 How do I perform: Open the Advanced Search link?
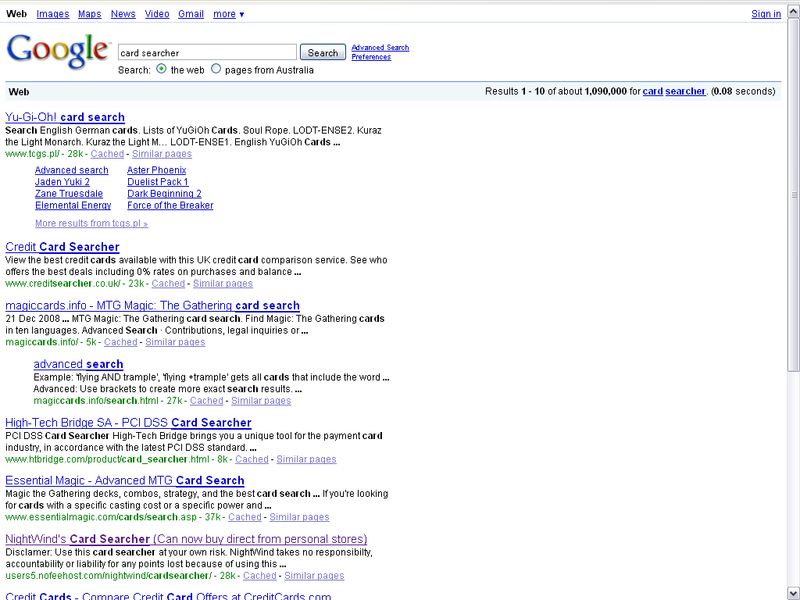click(x=380, y=47)
